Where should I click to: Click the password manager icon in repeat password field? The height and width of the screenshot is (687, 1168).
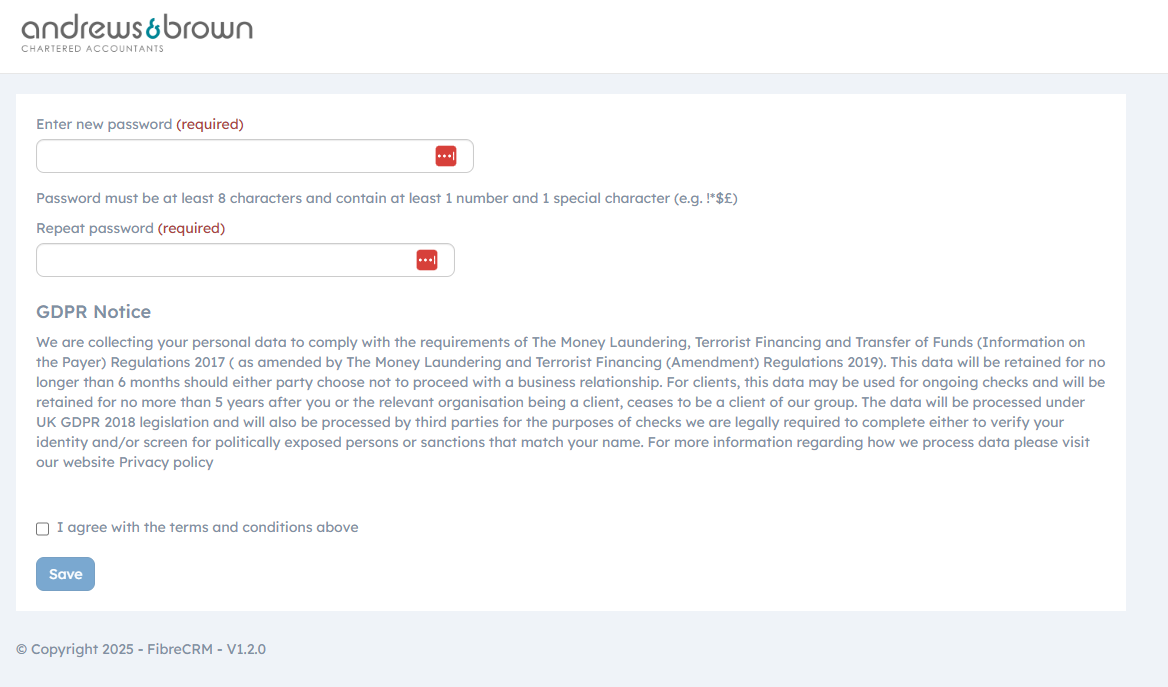coord(427,260)
